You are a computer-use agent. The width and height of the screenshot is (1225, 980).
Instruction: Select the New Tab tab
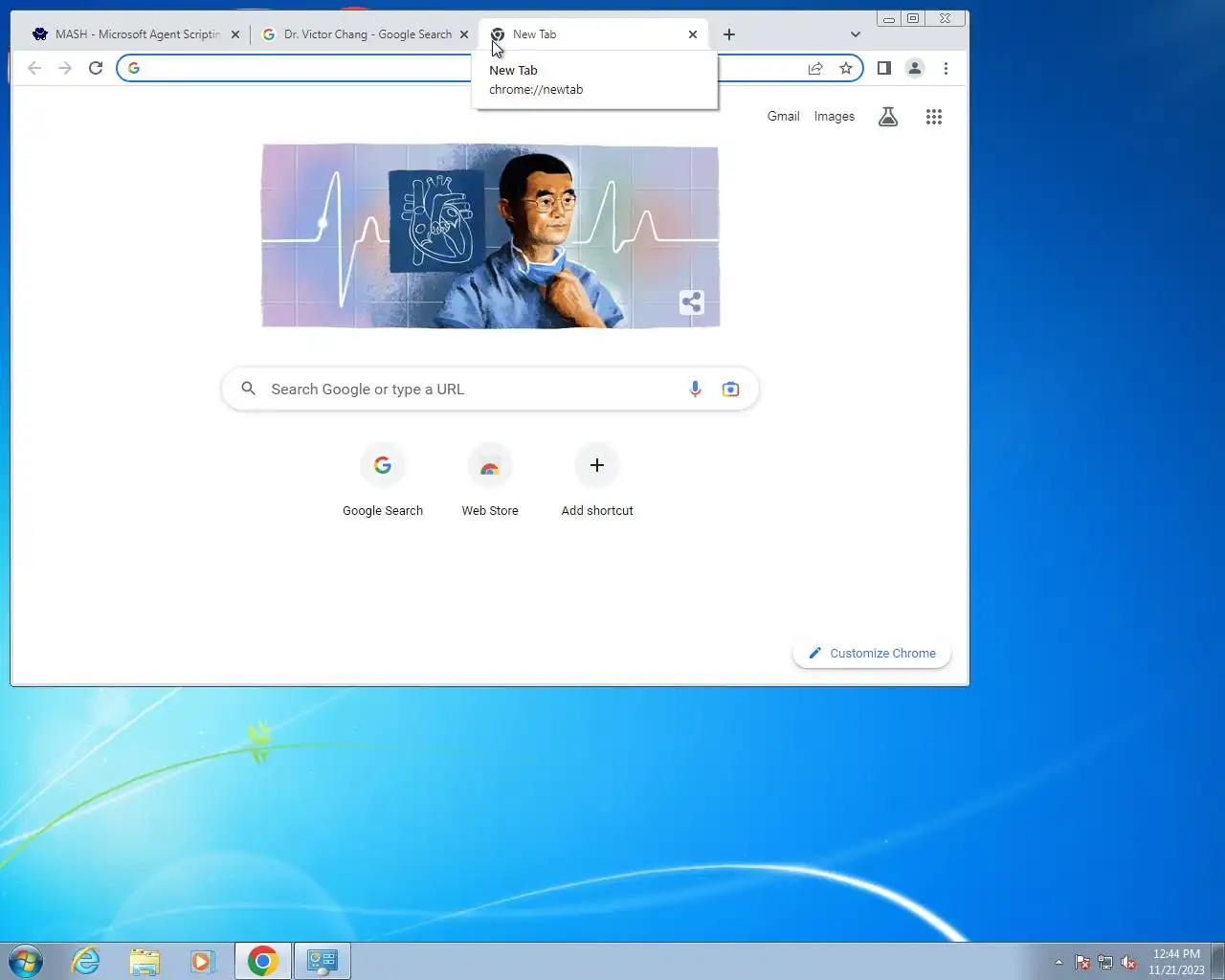click(593, 34)
